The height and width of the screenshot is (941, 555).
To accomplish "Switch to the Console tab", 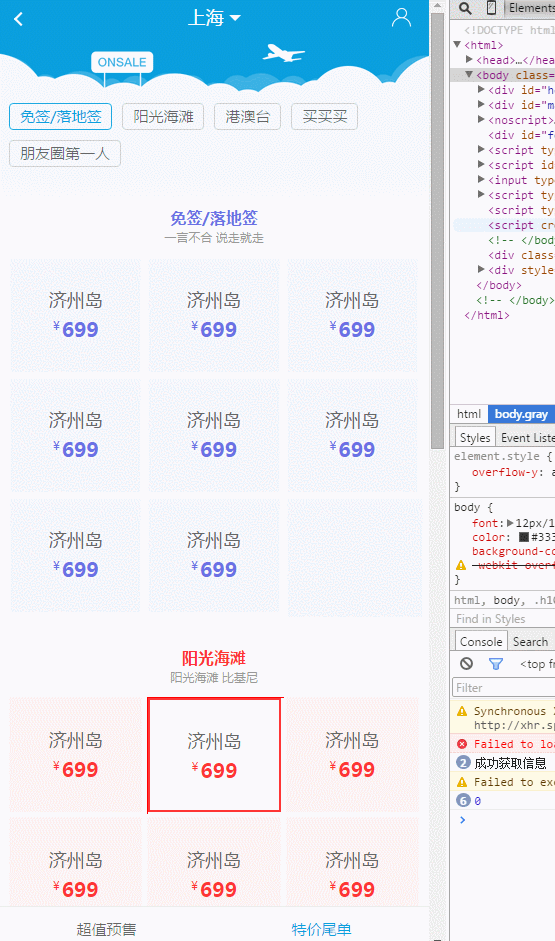I will (481, 642).
